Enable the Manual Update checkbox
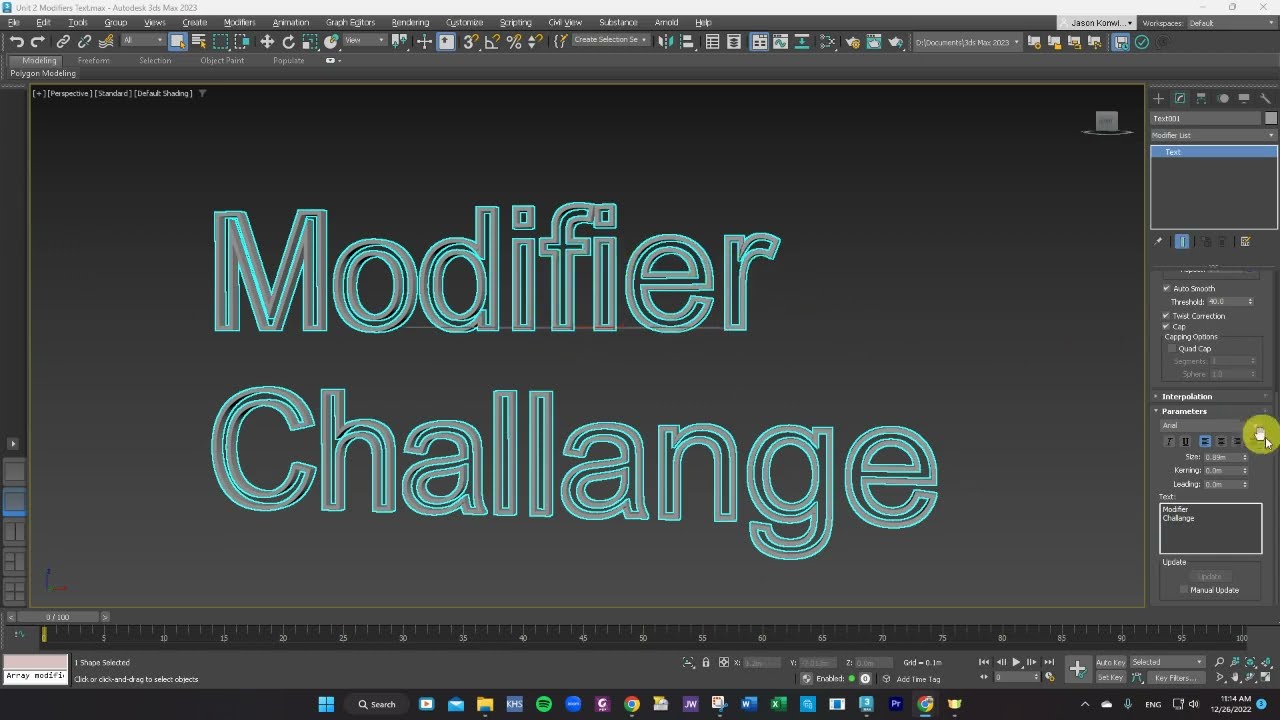Screen dimensions: 1280x720 coord(1184,590)
